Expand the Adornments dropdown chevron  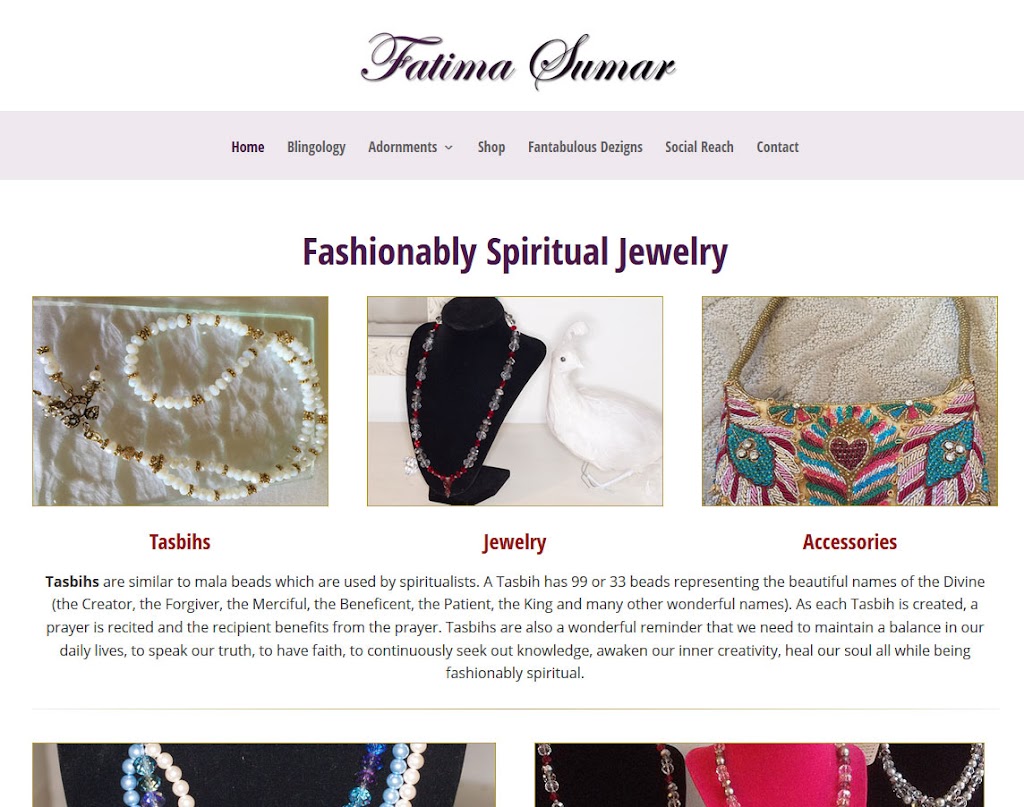[449, 148]
